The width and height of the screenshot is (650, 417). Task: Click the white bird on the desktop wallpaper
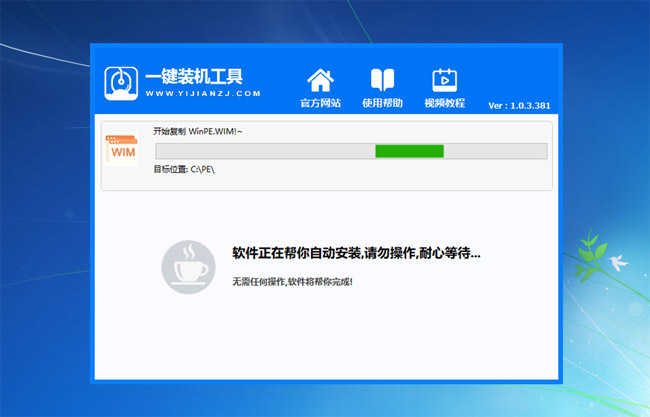617,262
